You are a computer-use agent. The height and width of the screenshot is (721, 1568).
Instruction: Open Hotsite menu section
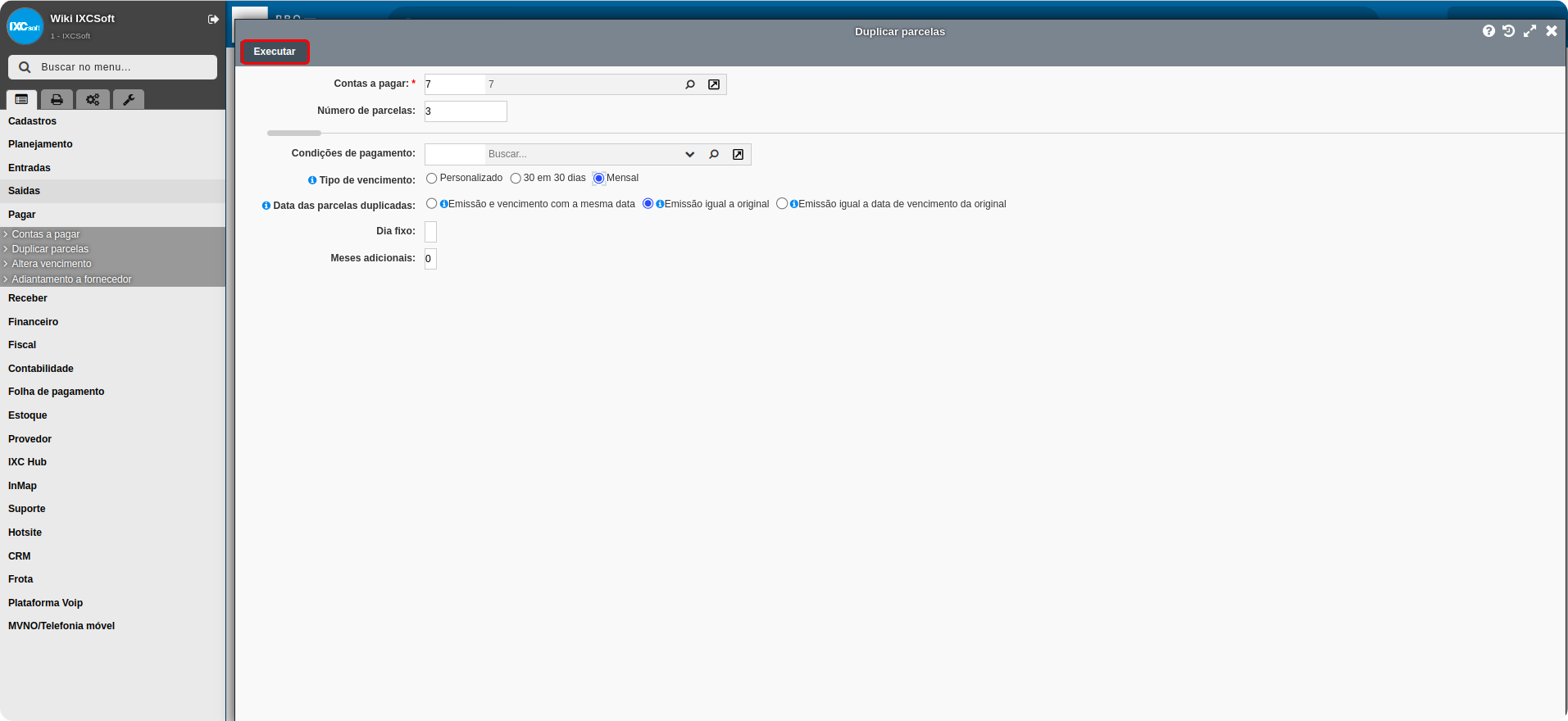tap(112, 533)
